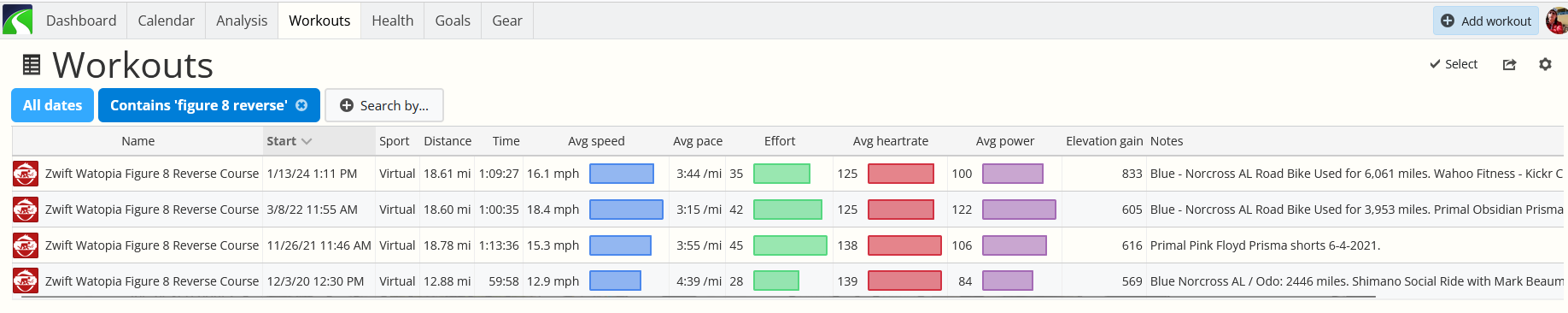The image size is (1568, 313).
Task: Open the user profile avatar
Action: (1557, 21)
